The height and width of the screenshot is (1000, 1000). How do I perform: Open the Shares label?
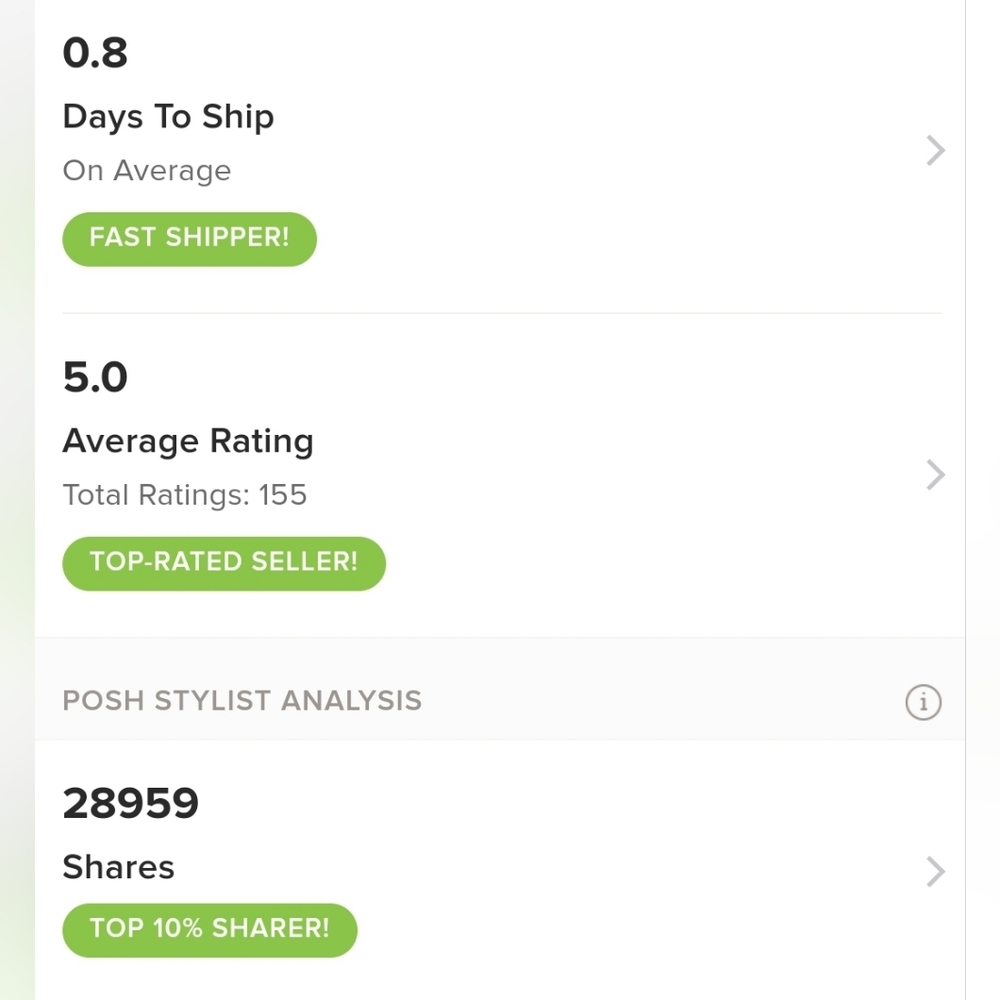(119, 867)
